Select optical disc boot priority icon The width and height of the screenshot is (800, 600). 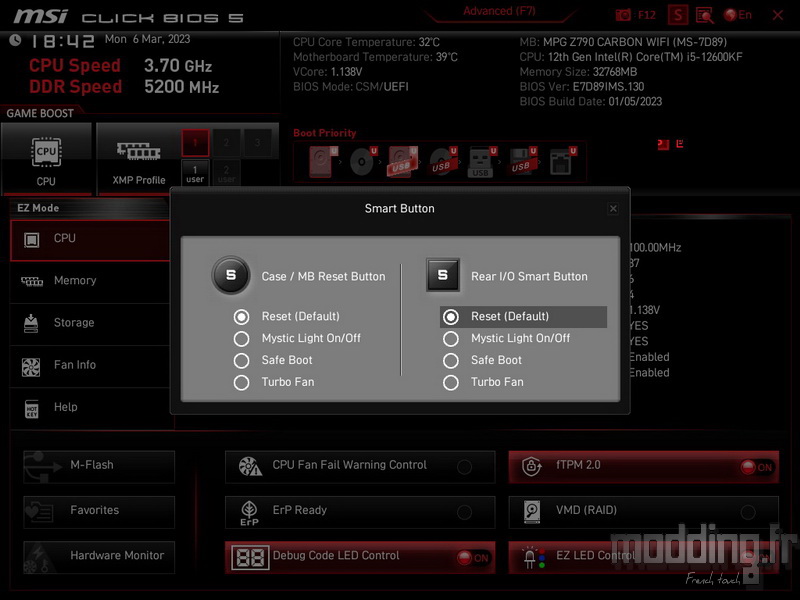pyautogui.click(x=363, y=162)
